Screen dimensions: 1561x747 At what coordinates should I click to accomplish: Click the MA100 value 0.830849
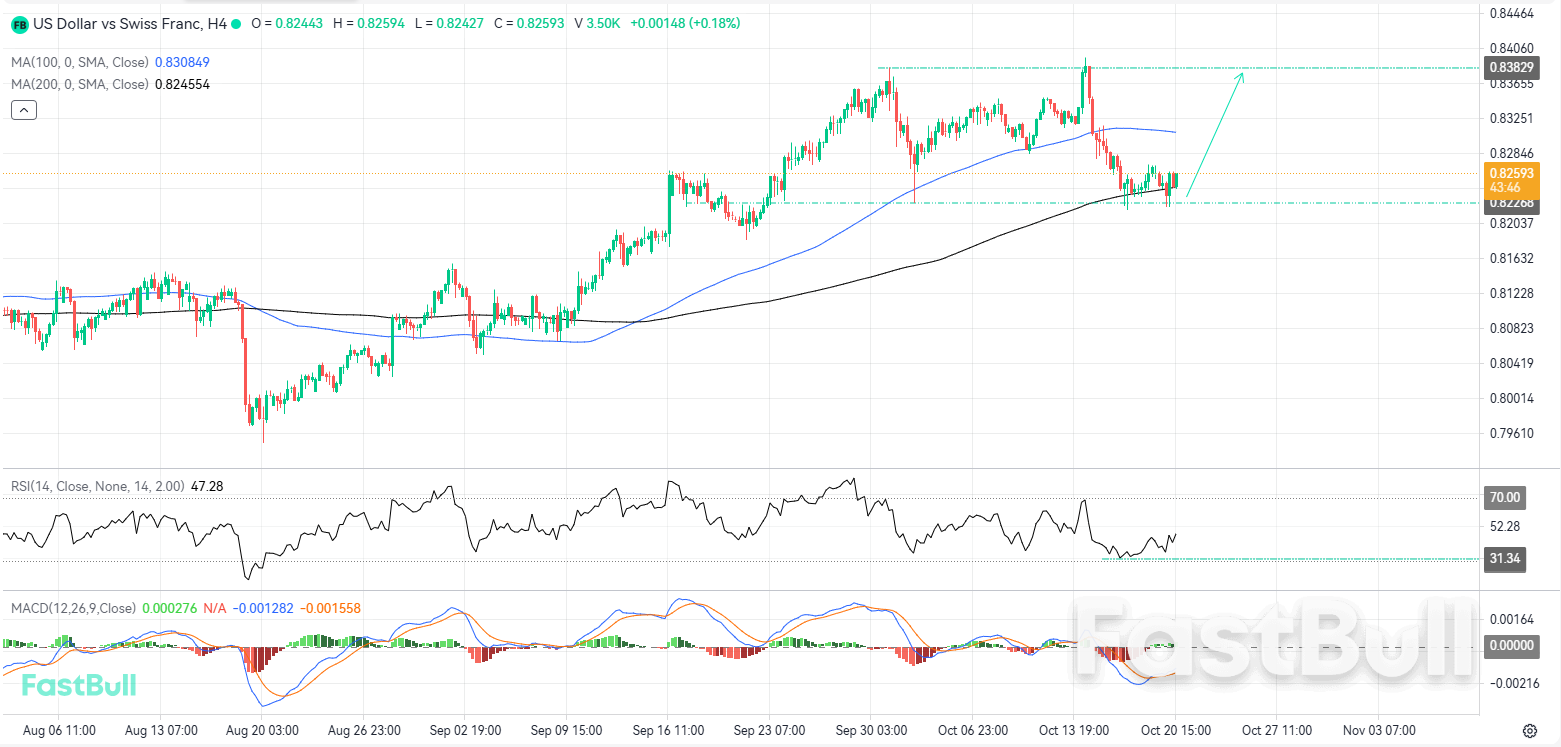(x=183, y=62)
